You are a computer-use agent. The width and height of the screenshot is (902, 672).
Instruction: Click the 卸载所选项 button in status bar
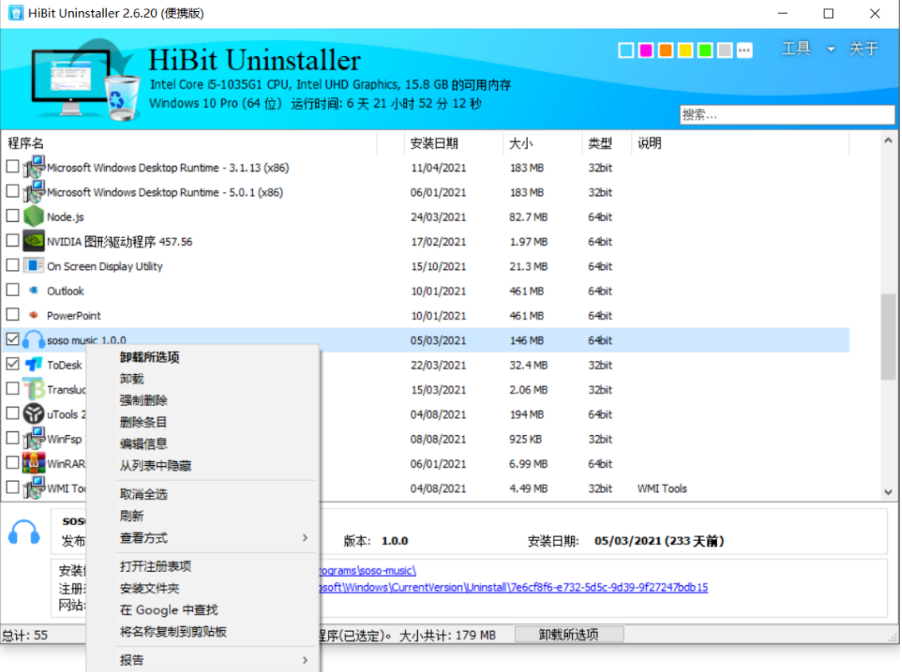click(569, 635)
